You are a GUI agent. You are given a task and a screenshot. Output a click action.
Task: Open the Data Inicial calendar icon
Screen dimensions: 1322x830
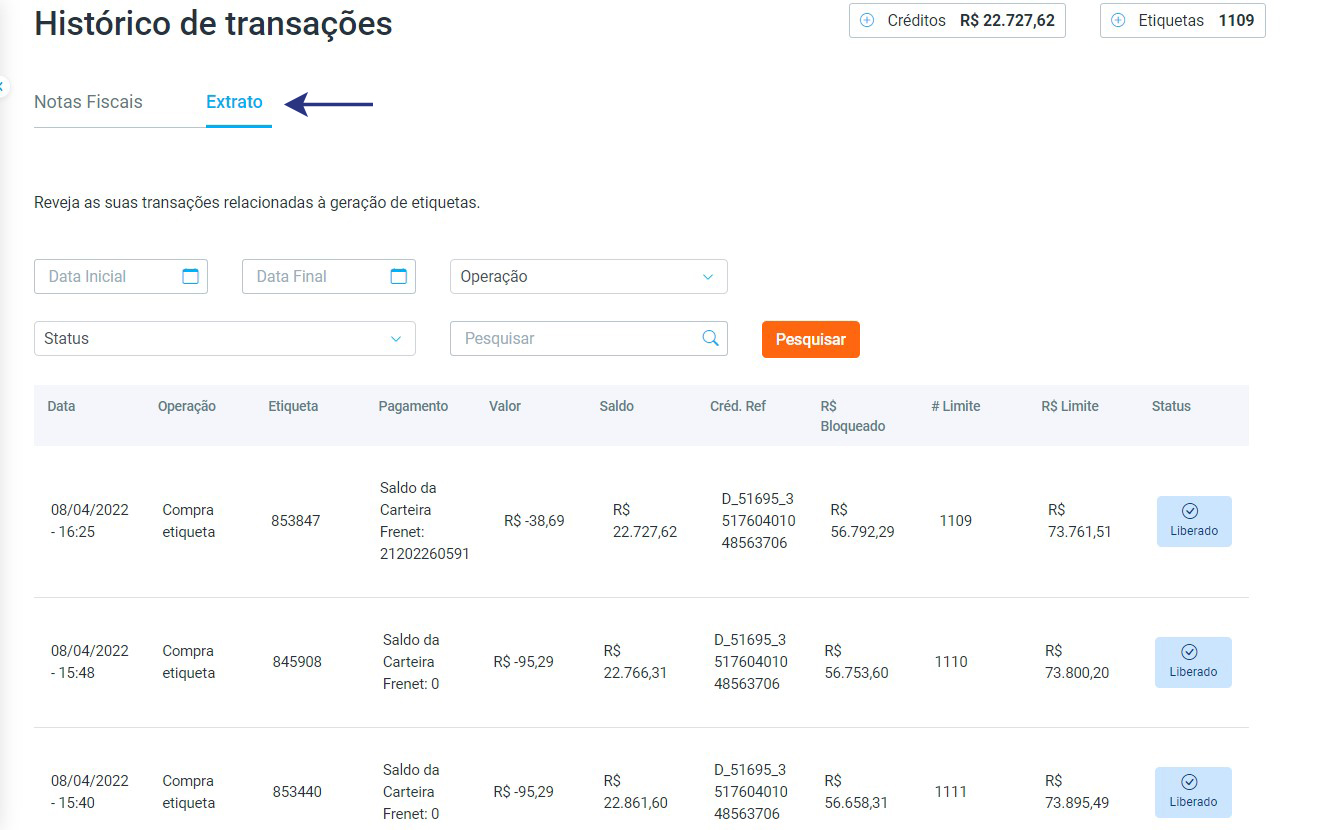[x=190, y=276]
